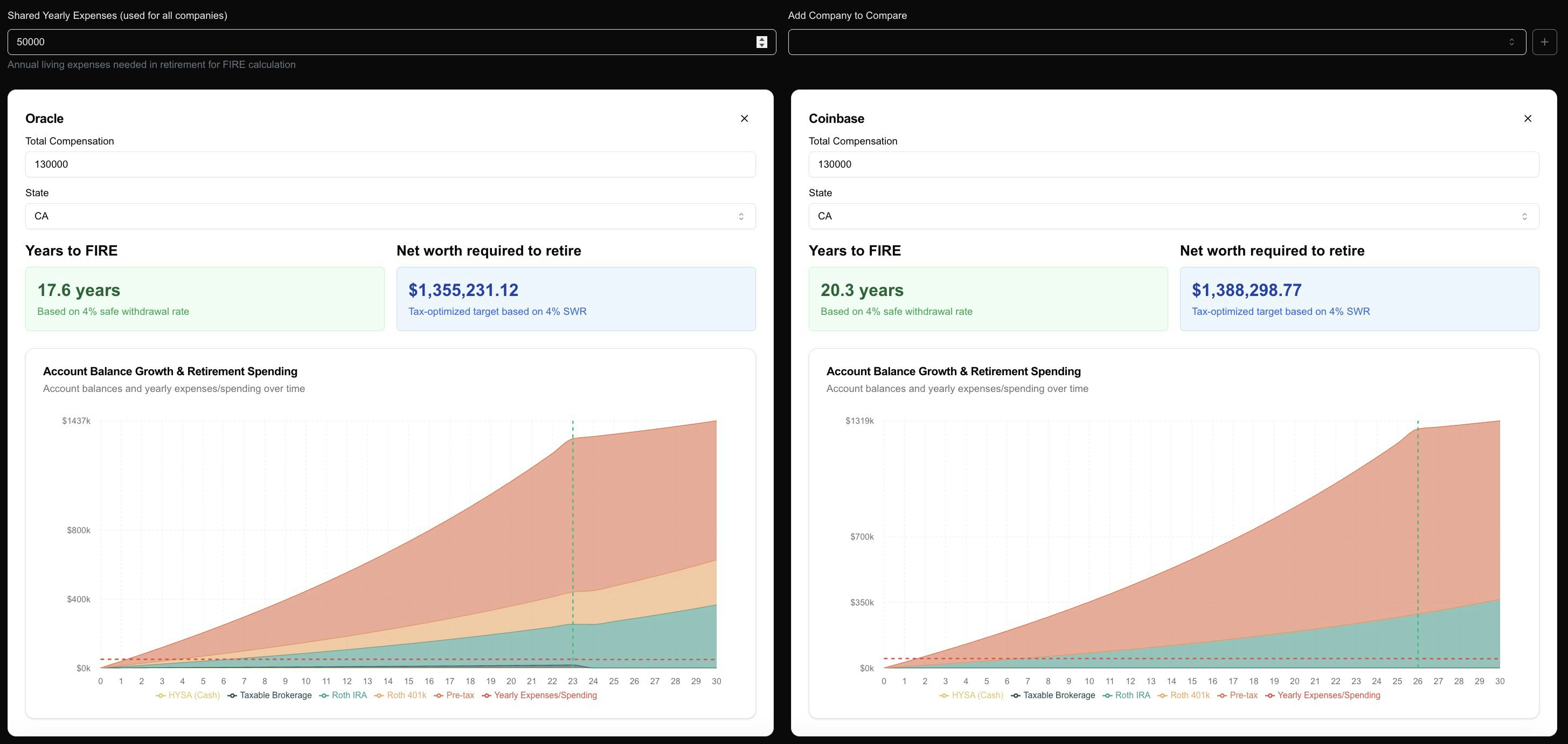This screenshot has height=744, width=1568.
Task: Click the $700k axis label in Coinbase chart
Action: (x=862, y=536)
